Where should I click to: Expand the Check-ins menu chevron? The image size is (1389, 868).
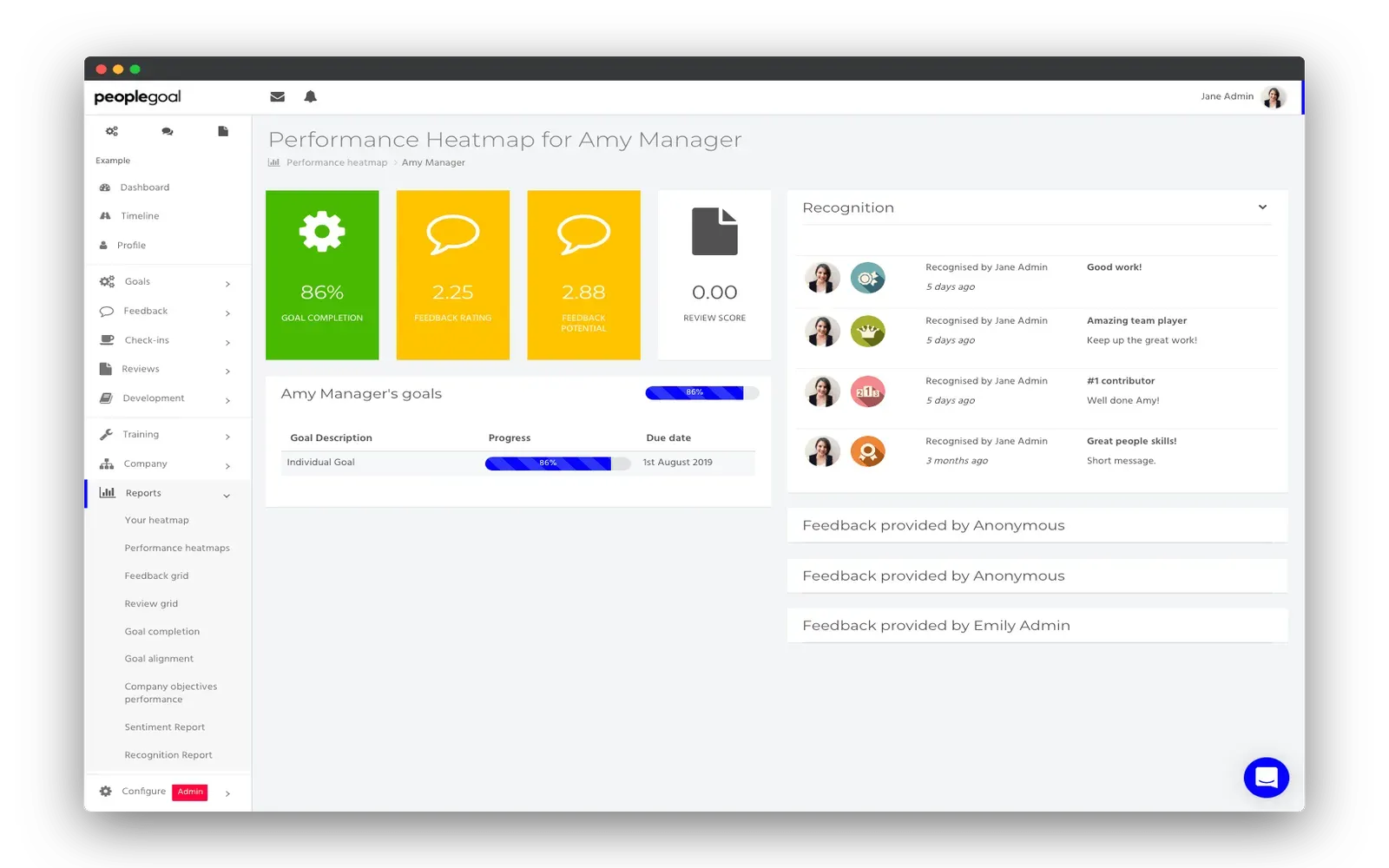(227, 343)
